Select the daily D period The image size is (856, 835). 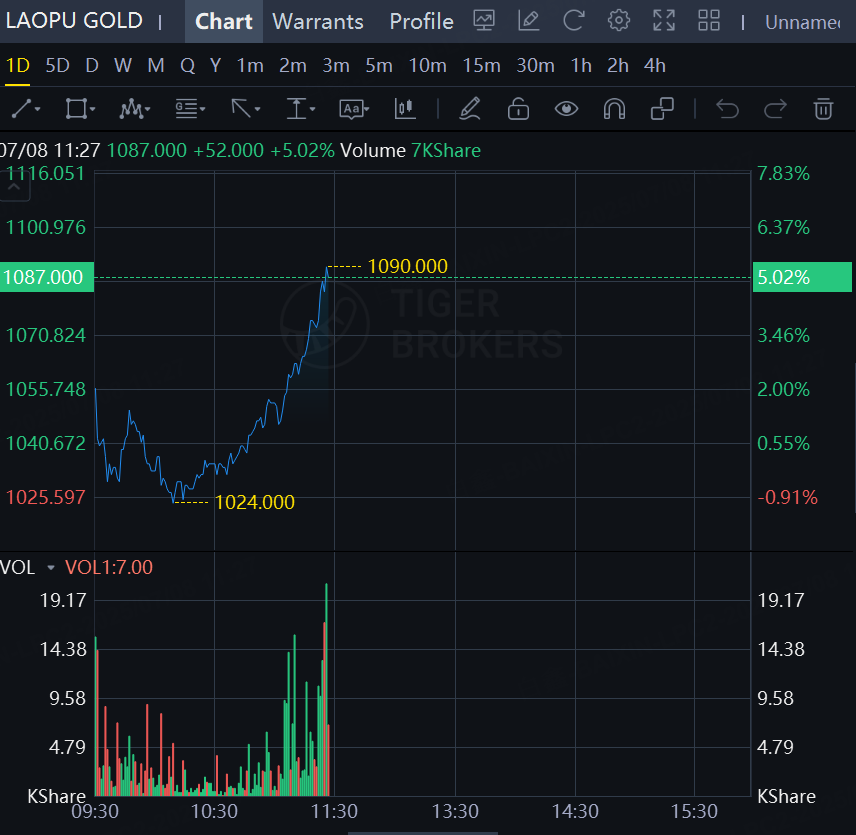(x=92, y=65)
